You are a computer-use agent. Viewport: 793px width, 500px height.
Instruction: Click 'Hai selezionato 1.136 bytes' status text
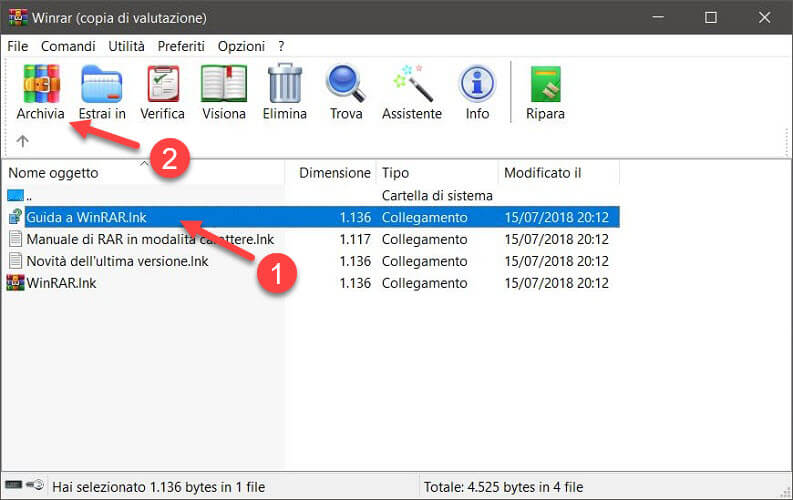pos(159,487)
